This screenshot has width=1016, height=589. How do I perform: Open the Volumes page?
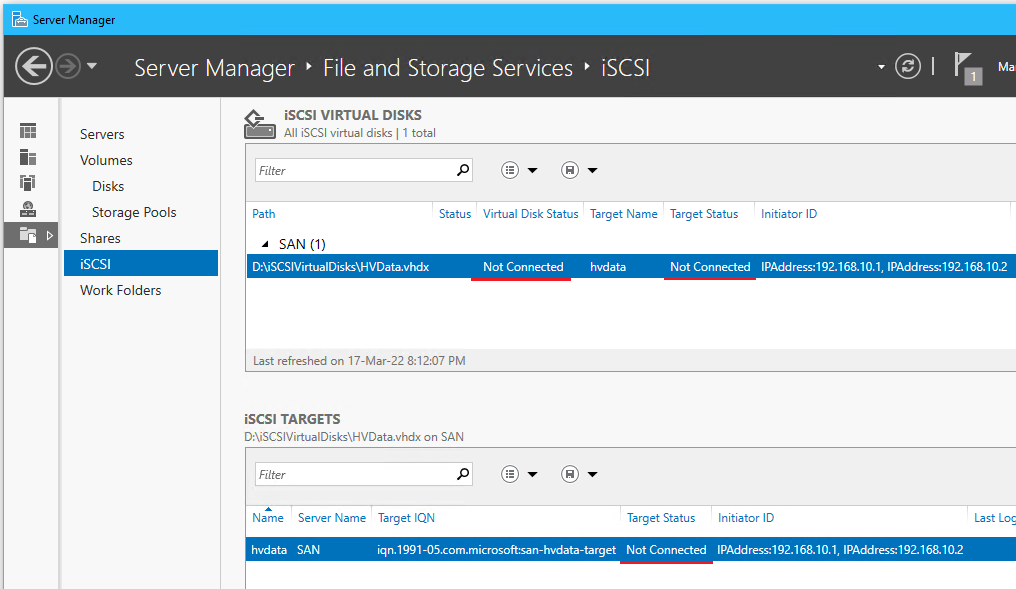[106, 160]
